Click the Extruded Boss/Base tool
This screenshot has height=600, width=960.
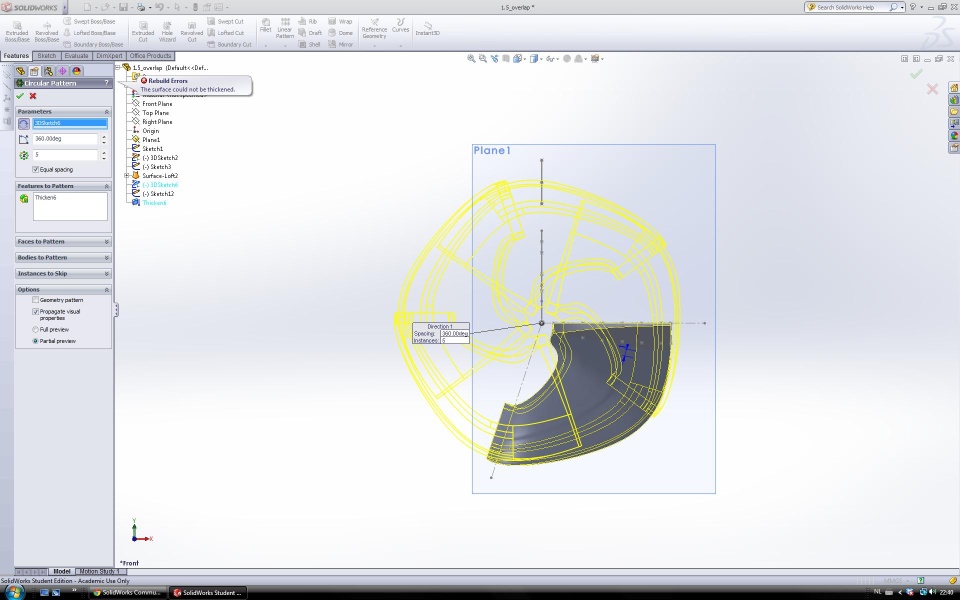coord(17,32)
